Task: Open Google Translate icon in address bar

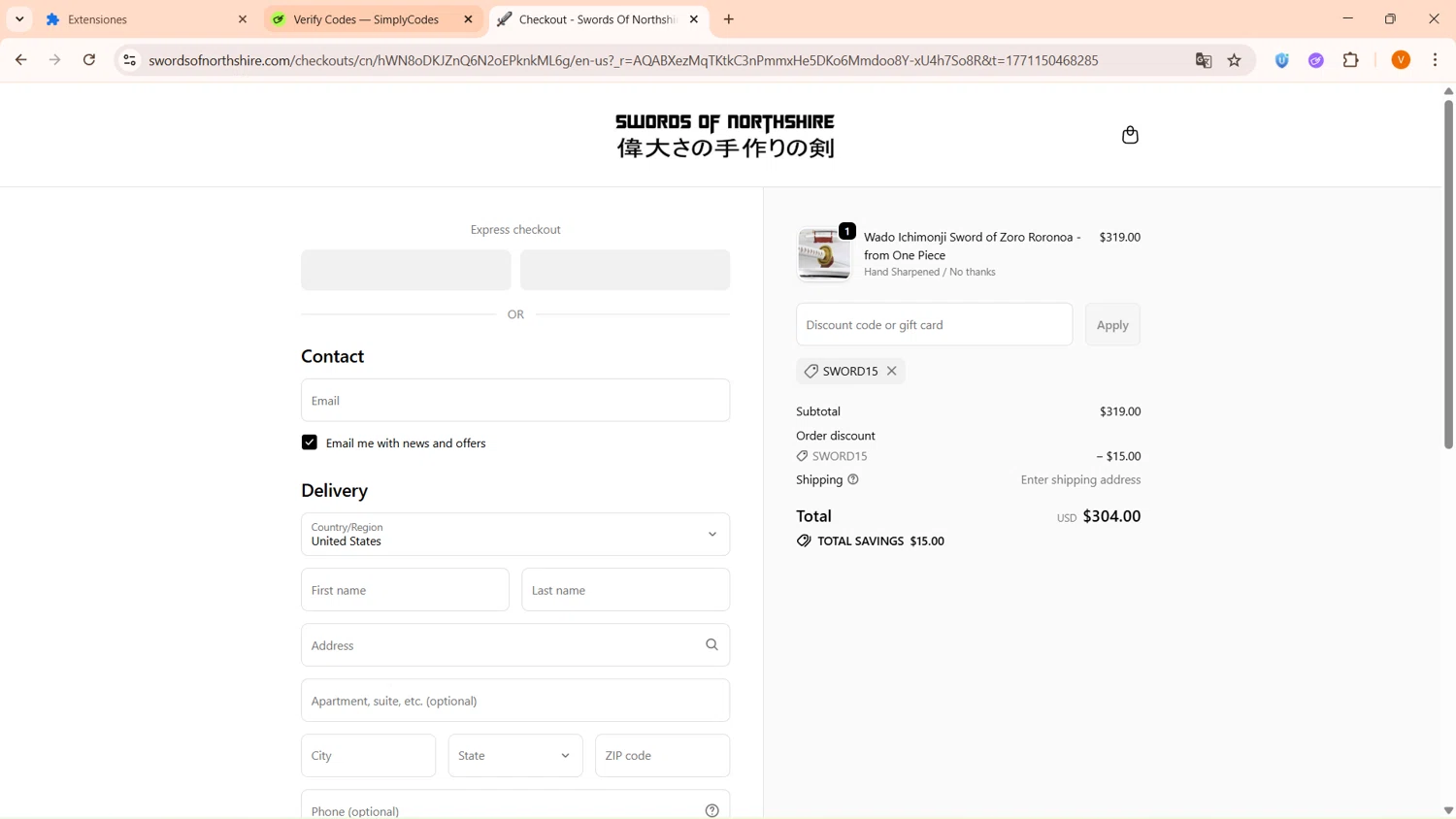Action: 1204,60
